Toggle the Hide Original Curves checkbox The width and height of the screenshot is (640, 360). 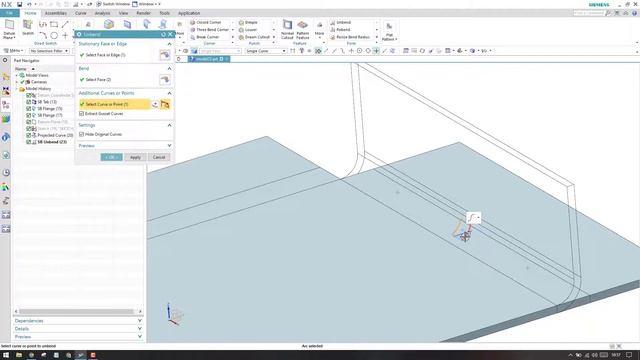point(82,134)
